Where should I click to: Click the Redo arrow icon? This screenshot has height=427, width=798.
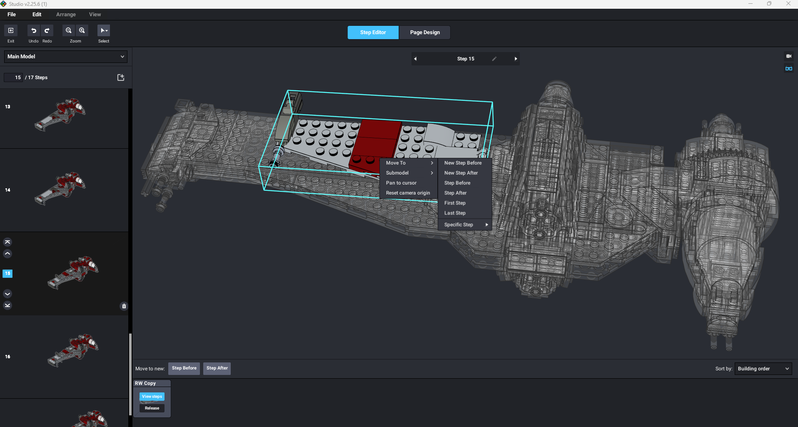pyautogui.click(x=47, y=31)
